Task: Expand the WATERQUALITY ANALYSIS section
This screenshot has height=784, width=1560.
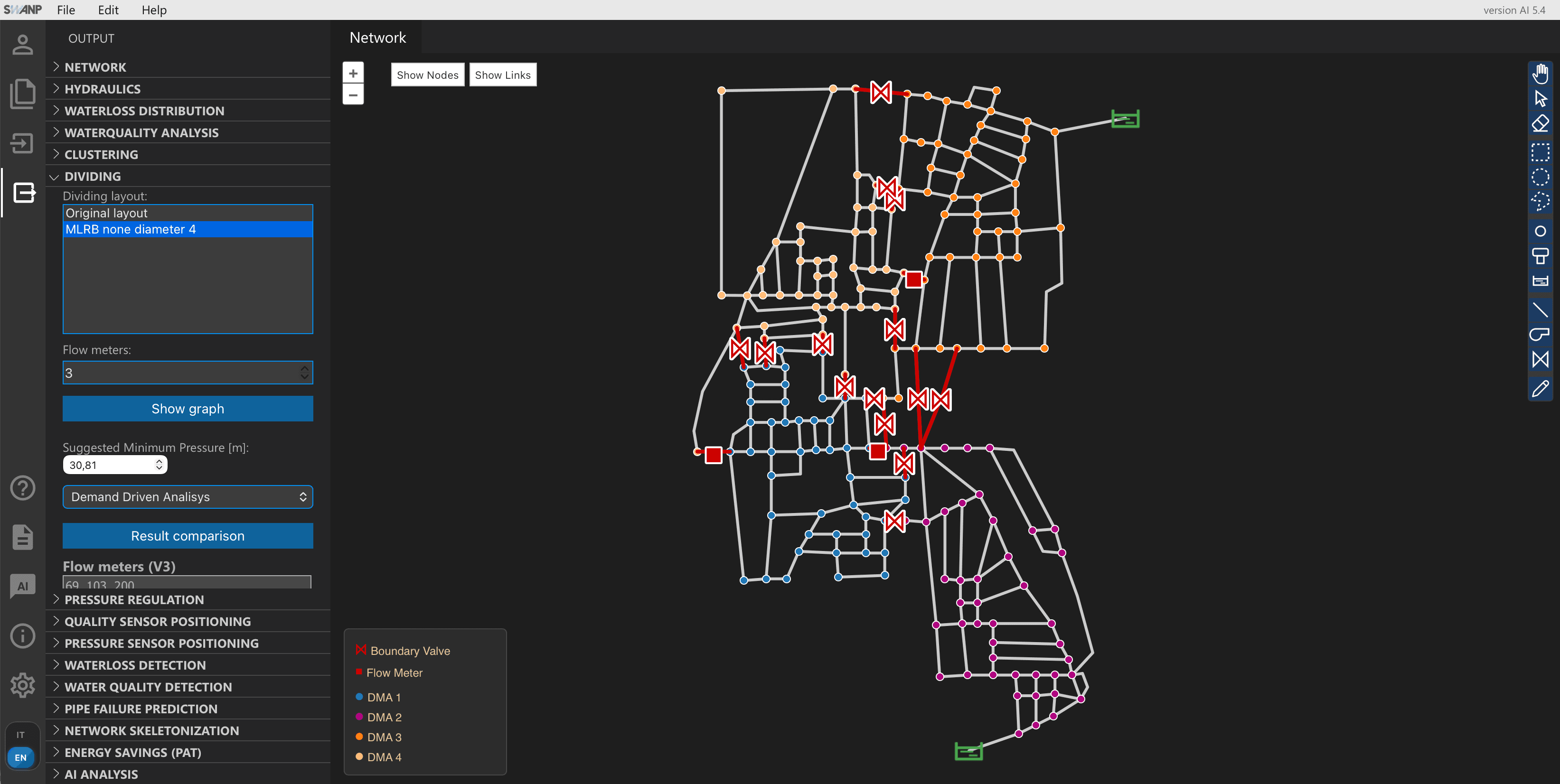Action: (188, 132)
